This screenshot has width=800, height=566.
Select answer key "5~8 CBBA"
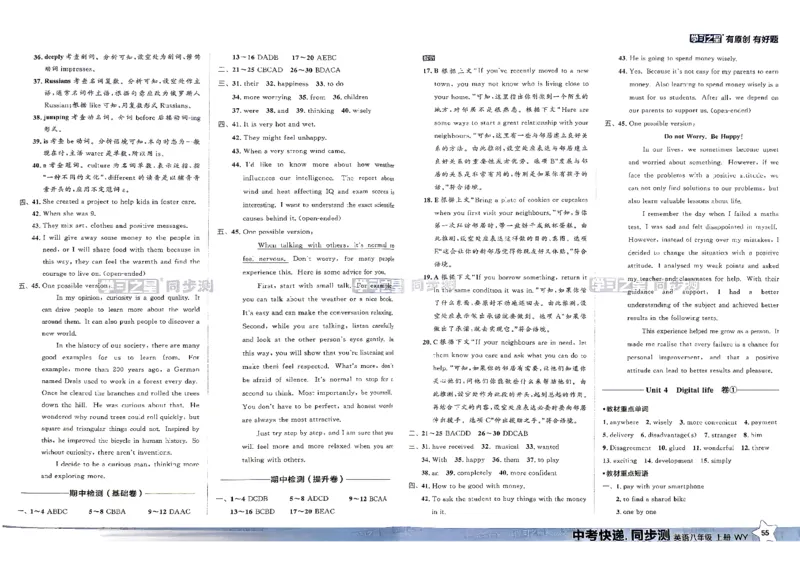107,511
